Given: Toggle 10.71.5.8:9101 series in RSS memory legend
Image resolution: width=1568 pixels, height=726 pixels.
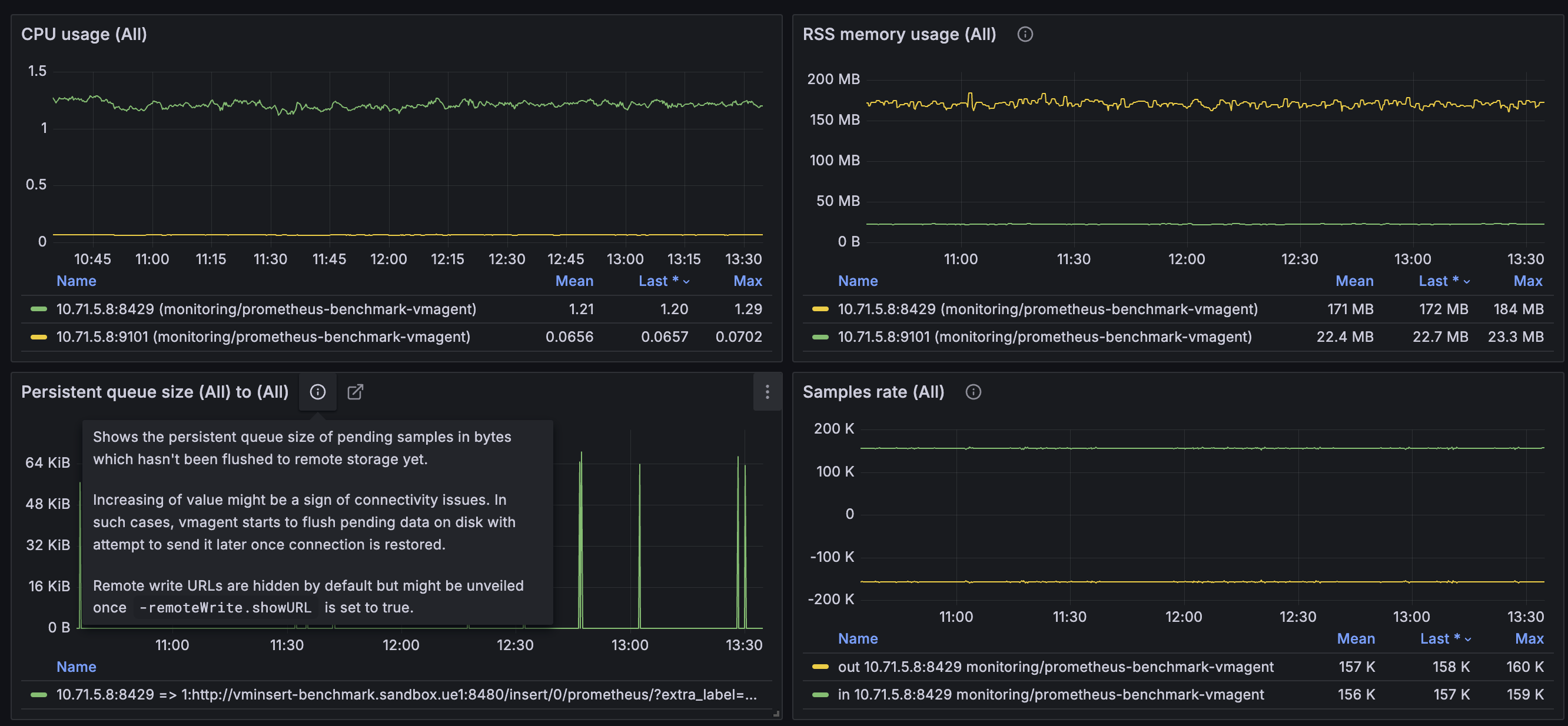Looking at the screenshot, I should coord(1045,337).
